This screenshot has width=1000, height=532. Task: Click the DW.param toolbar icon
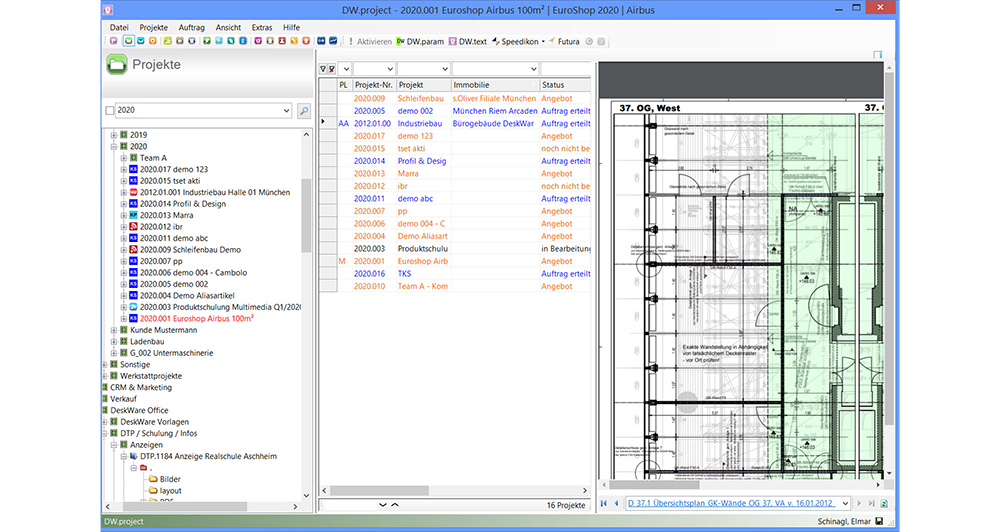click(x=419, y=42)
